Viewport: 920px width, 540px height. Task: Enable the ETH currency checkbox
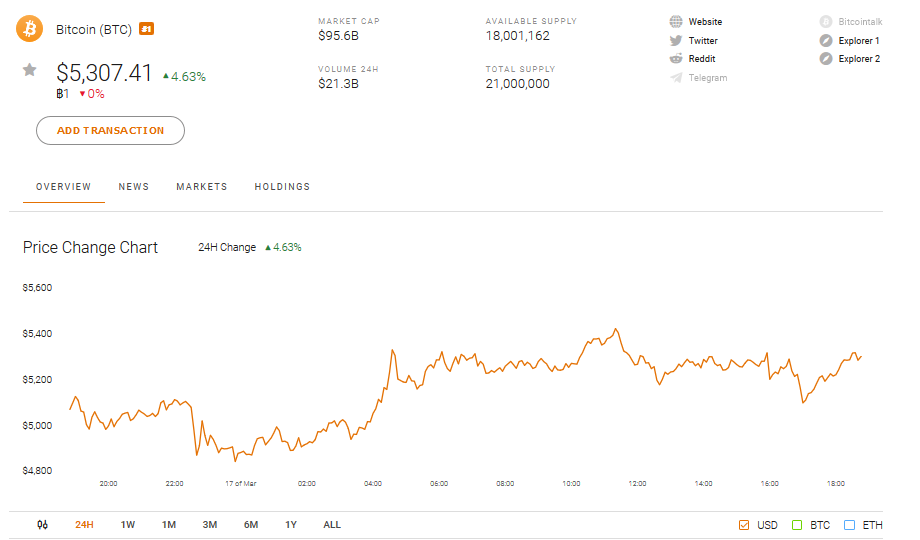(849, 525)
